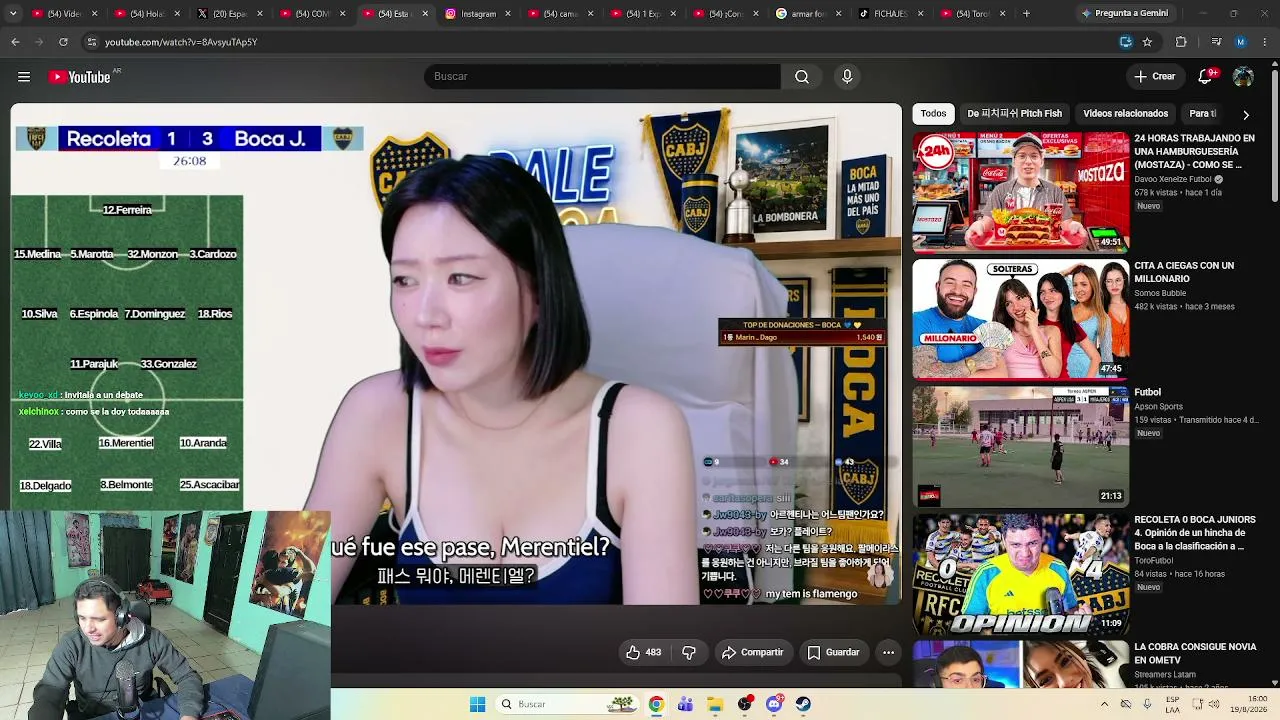Open the Chrome profile M button
Image resolution: width=1280 pixels, height=720 pixels.
(1241, 42)
